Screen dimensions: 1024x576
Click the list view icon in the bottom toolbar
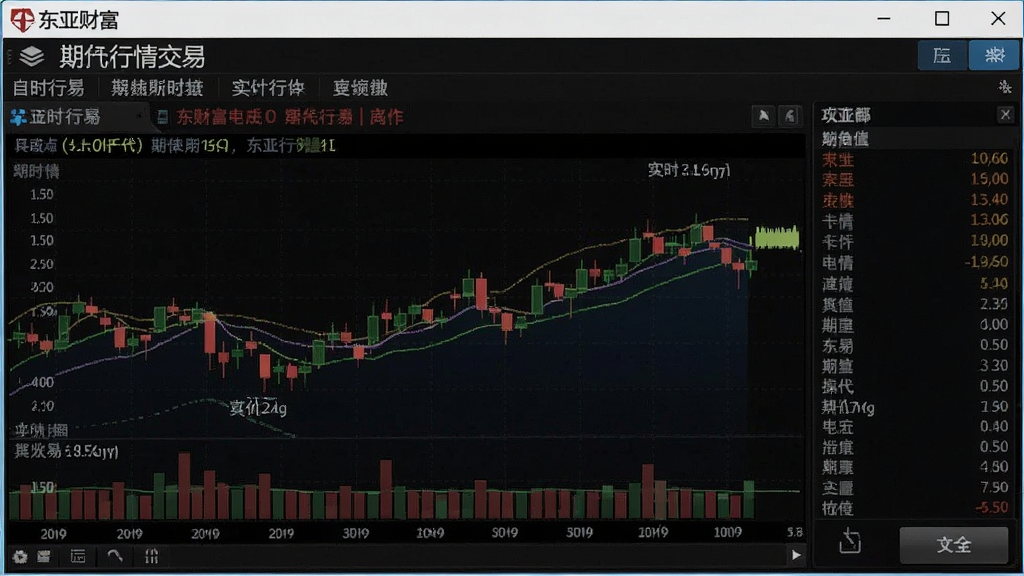[x=78, y=556]
